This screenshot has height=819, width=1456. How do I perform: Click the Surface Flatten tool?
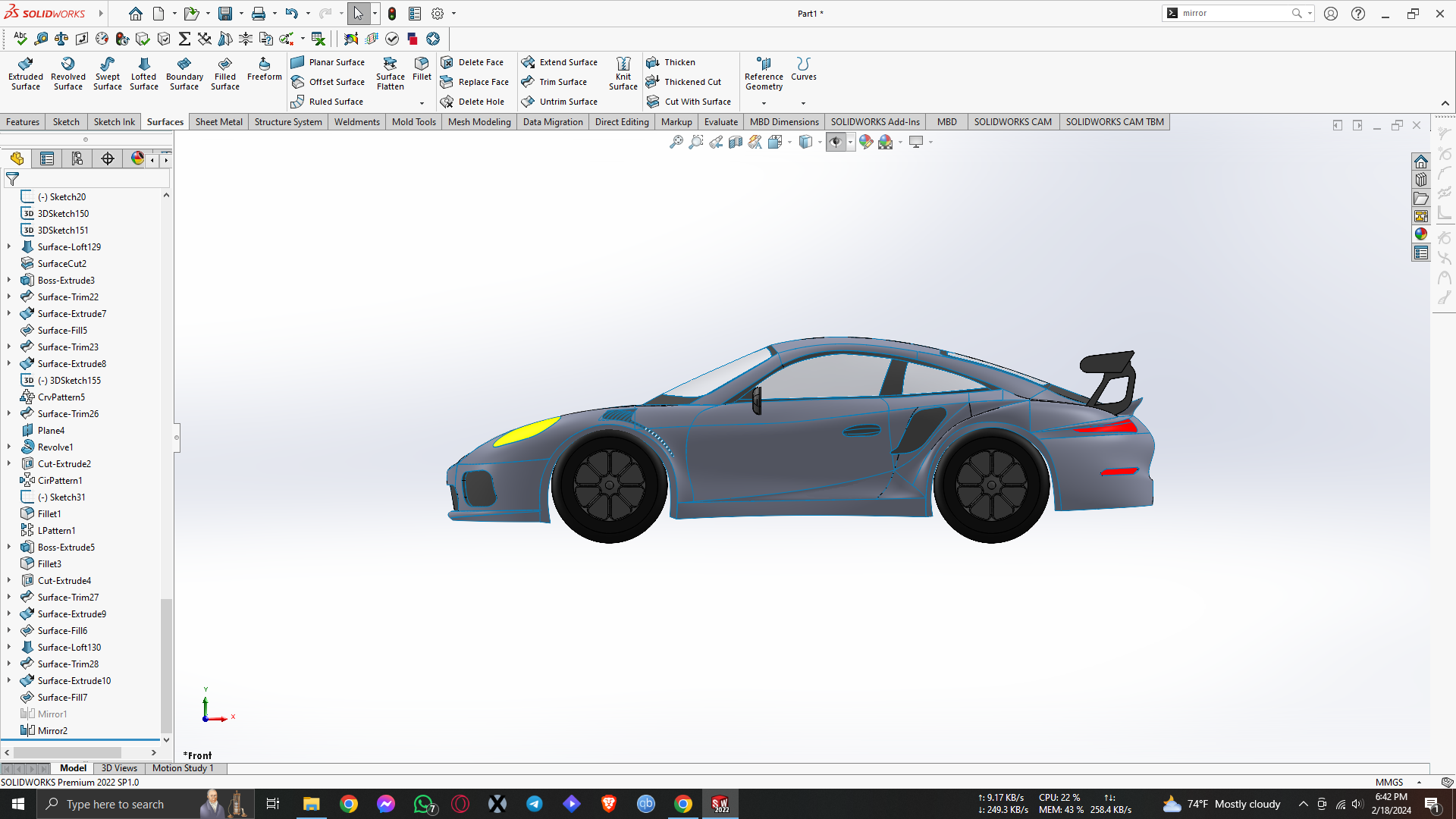(390, 73)
